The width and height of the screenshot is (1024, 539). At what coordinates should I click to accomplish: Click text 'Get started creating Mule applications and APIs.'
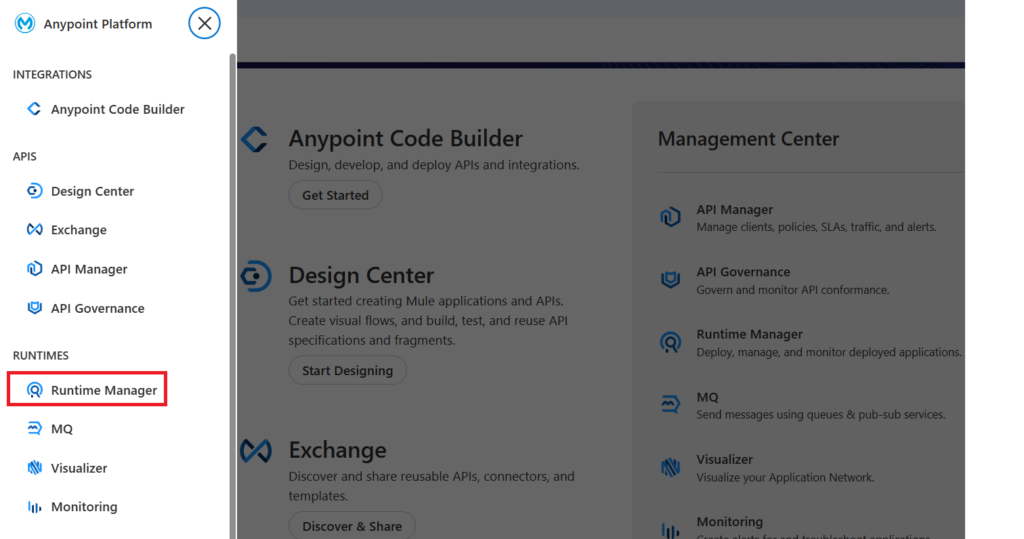click(x=426, y=301)
